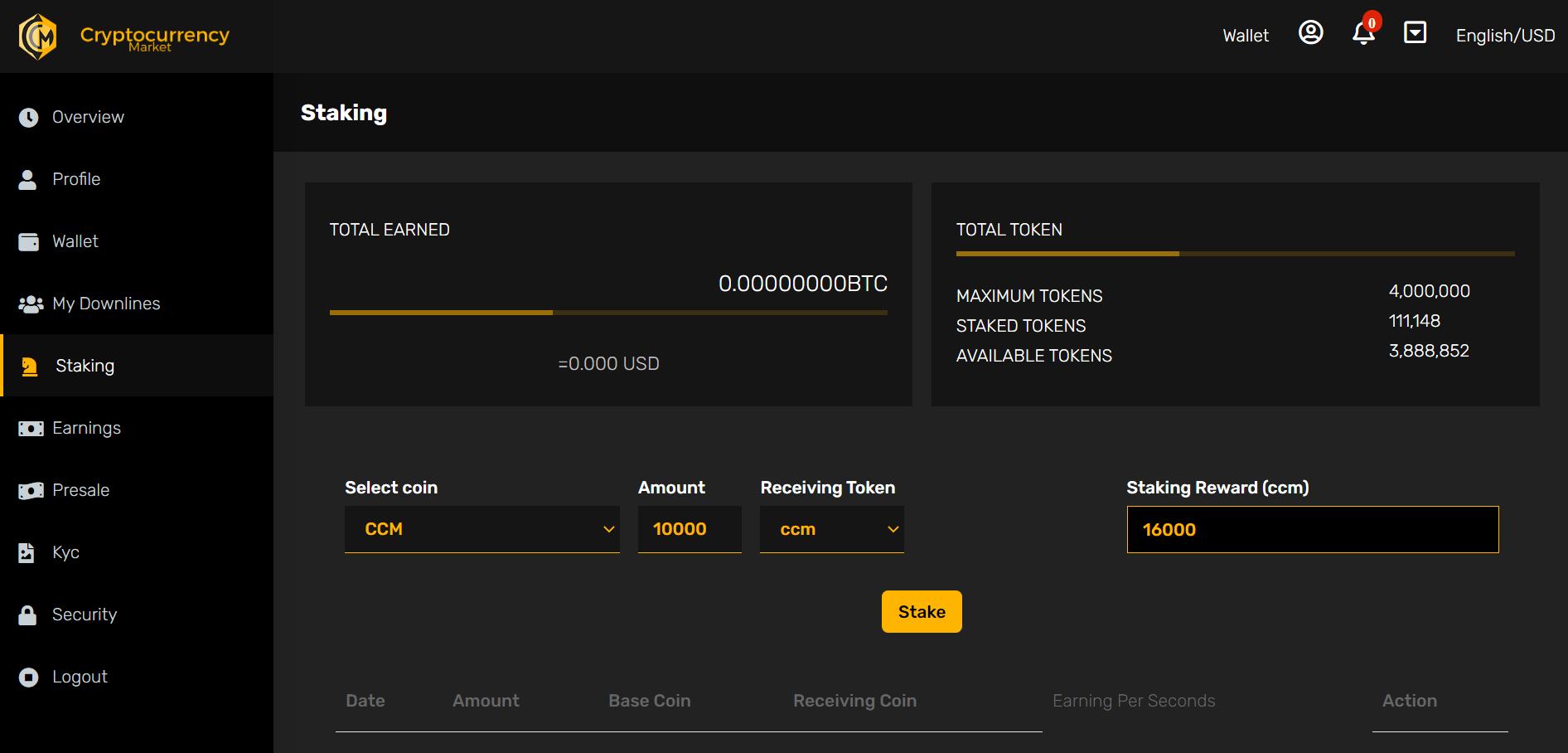Viewport: 1568px width, 753px height.
Task: Click the Wallet icon in sidebar
Action: [29, 242]
